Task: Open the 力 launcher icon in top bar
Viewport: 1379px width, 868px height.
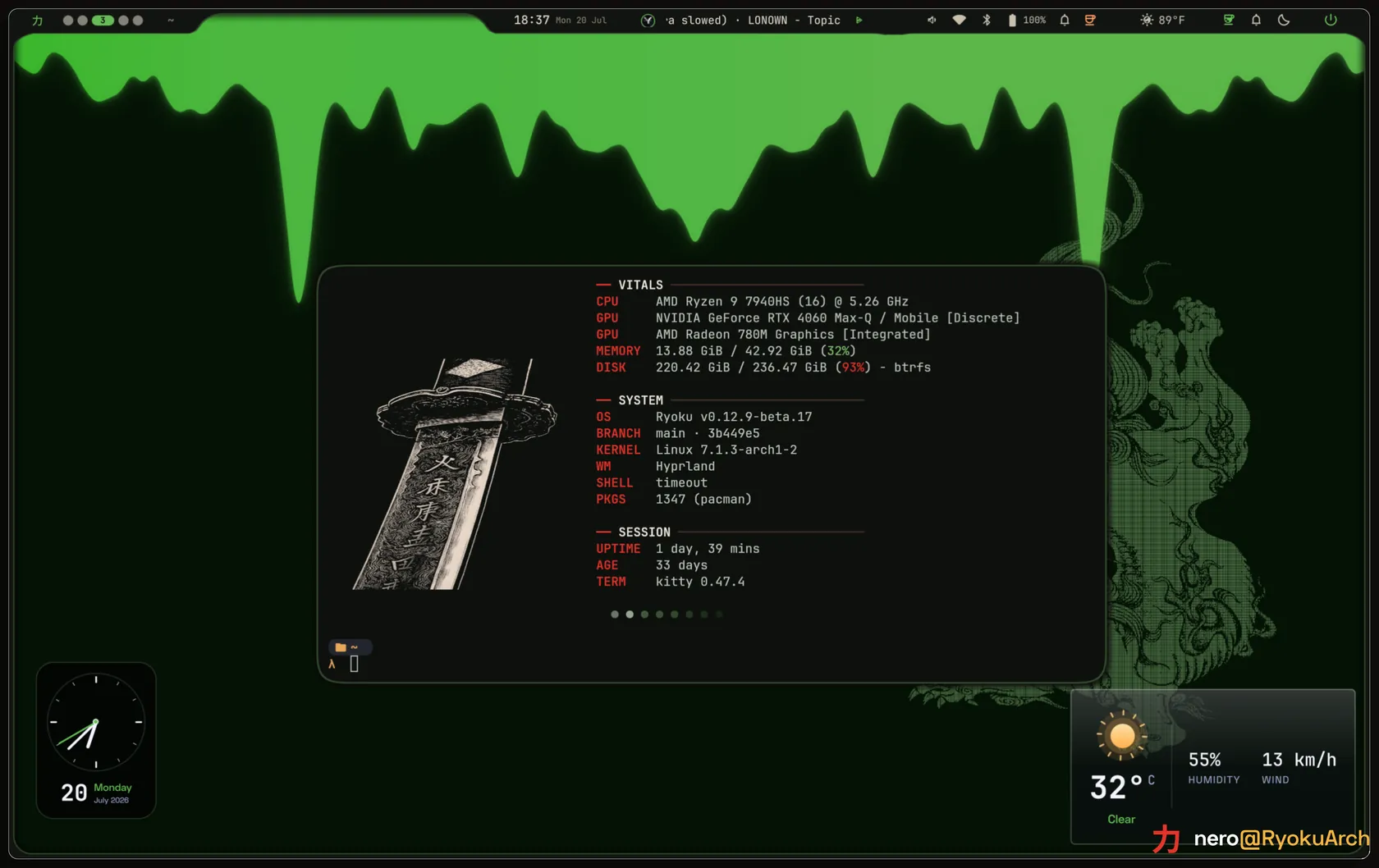Action: click(37, 21)
